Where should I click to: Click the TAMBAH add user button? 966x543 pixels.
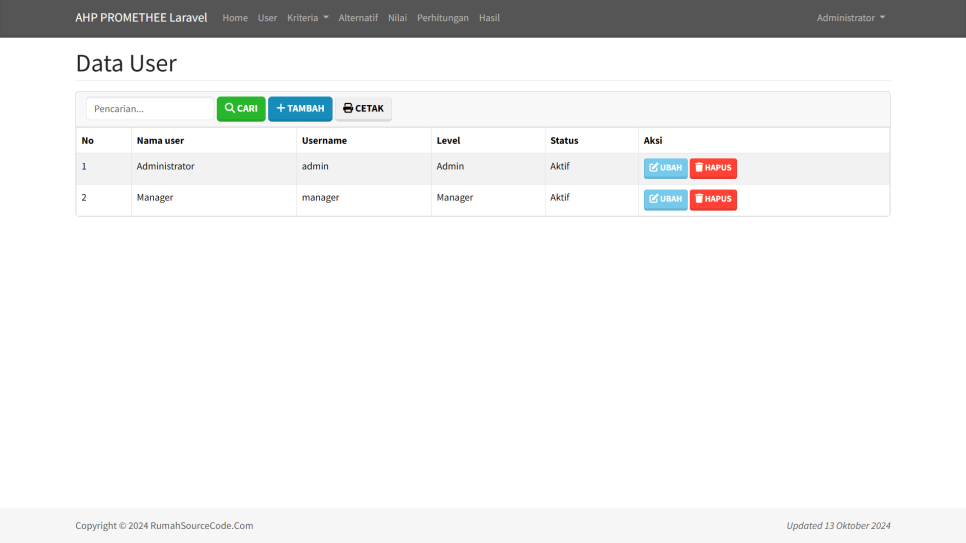tap(300, 108)
